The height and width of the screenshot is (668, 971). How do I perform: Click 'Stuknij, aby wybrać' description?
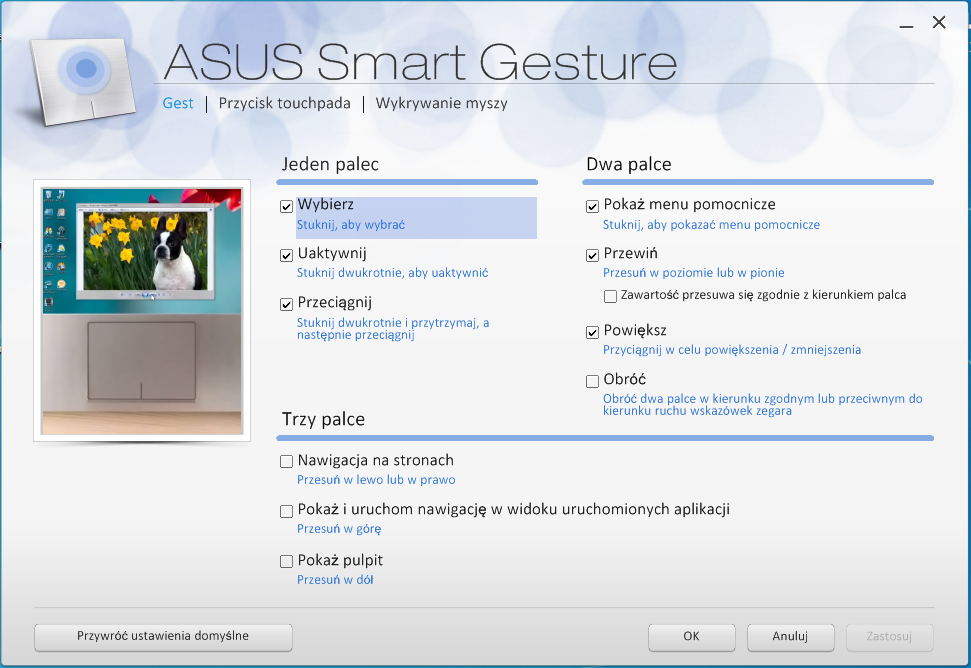[351, 225]
